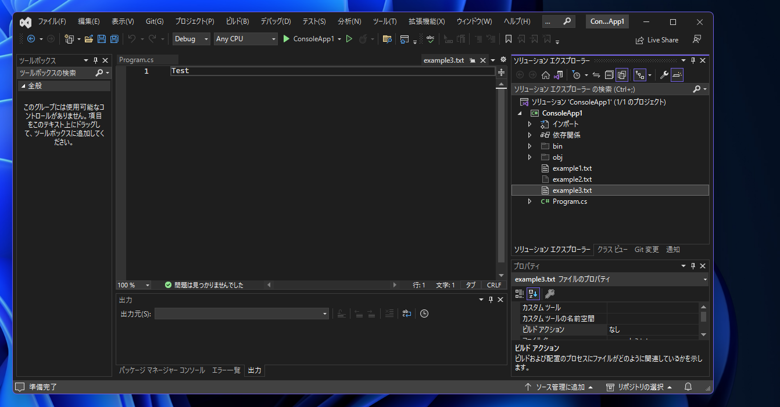Open Properties wrench icon in Solution Explorer
This screenshot has height=407, width=780.
point(664,75)
